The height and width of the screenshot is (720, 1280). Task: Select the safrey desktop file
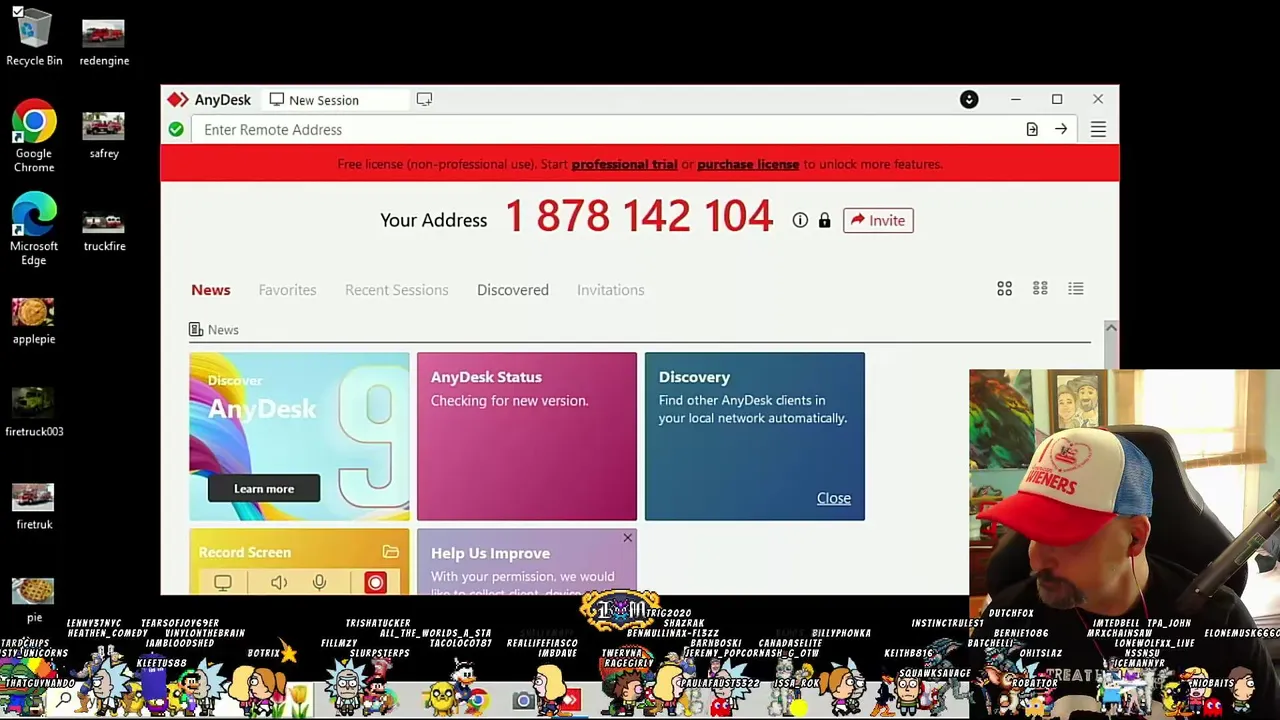[x=104, y=135]
